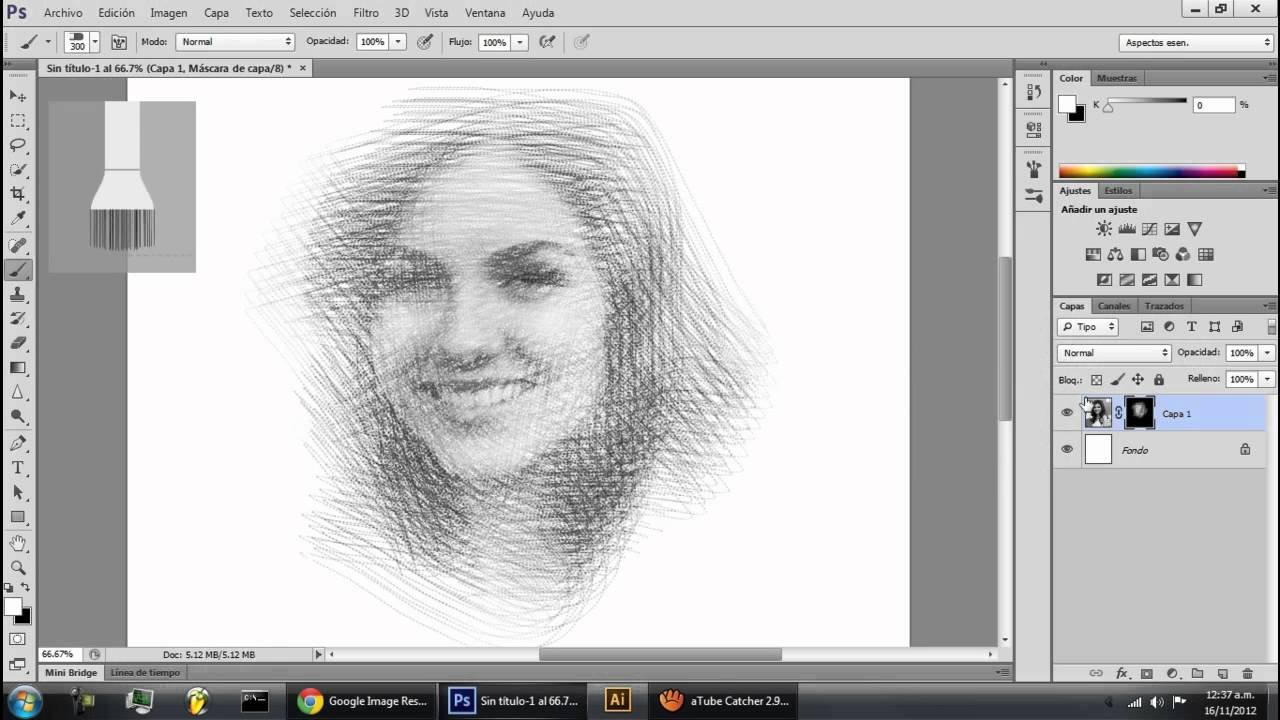Pick the Eyedropper tool
The image size is (1280, 720).
point(18,219)
